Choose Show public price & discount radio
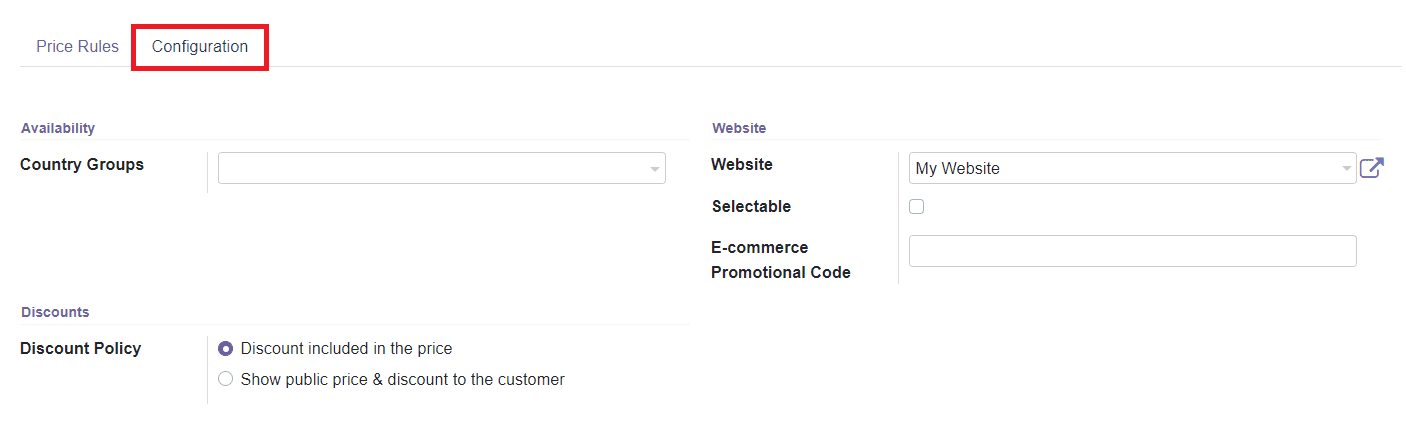1406x448 pixels. coord(225,379)
